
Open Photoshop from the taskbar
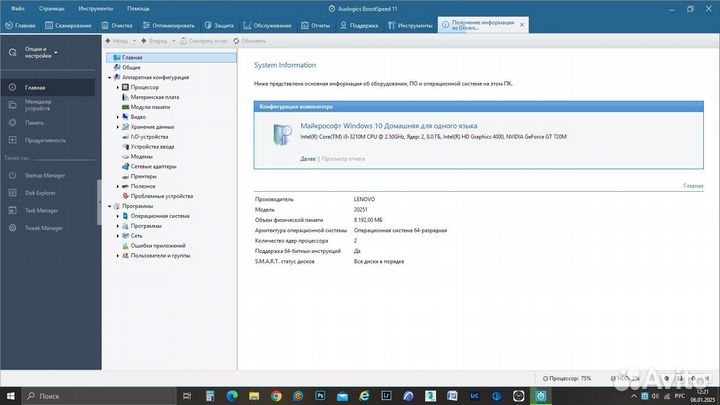(320, 396)
